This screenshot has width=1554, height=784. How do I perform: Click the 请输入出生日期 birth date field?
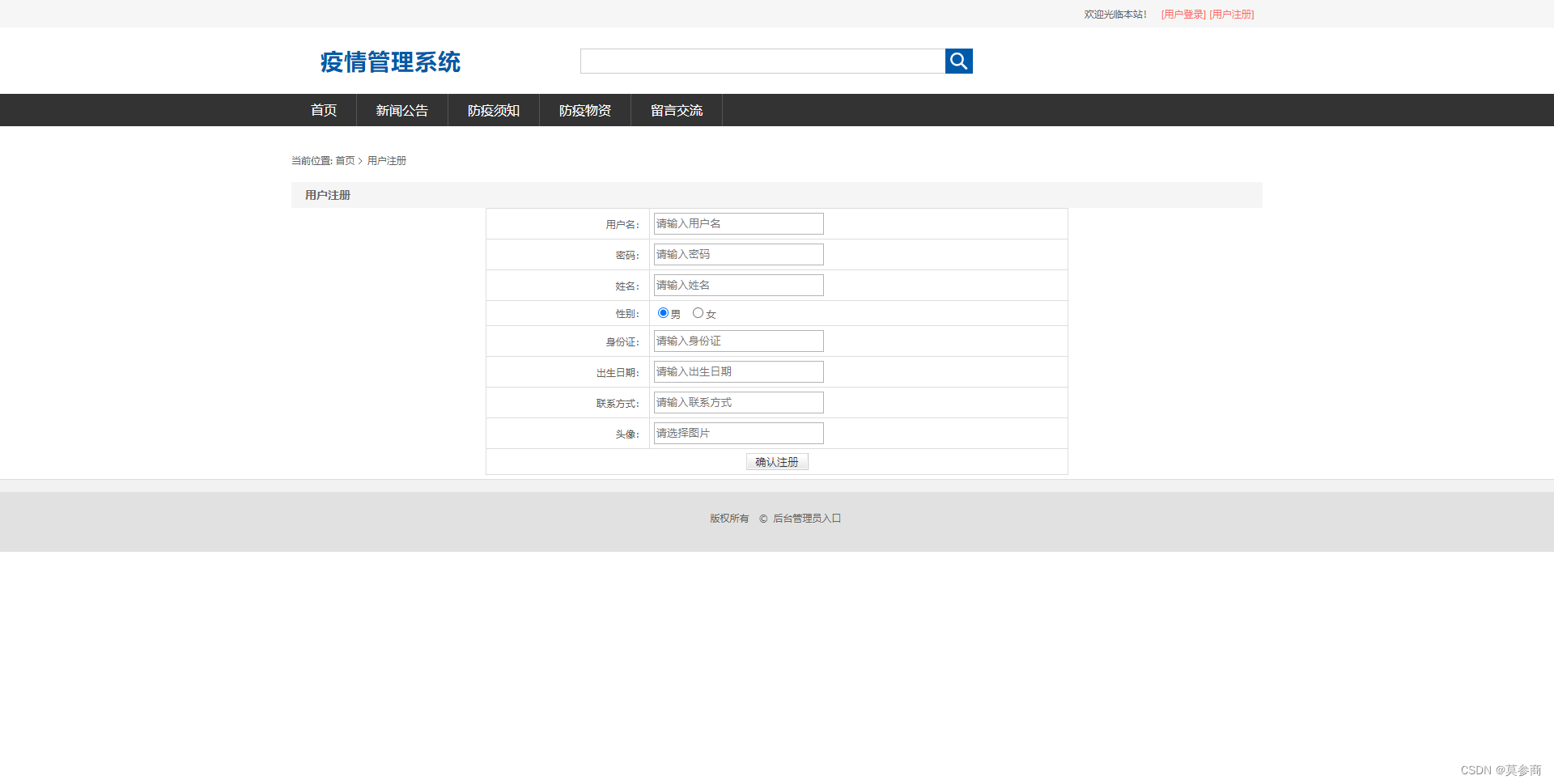pos(739,372)
